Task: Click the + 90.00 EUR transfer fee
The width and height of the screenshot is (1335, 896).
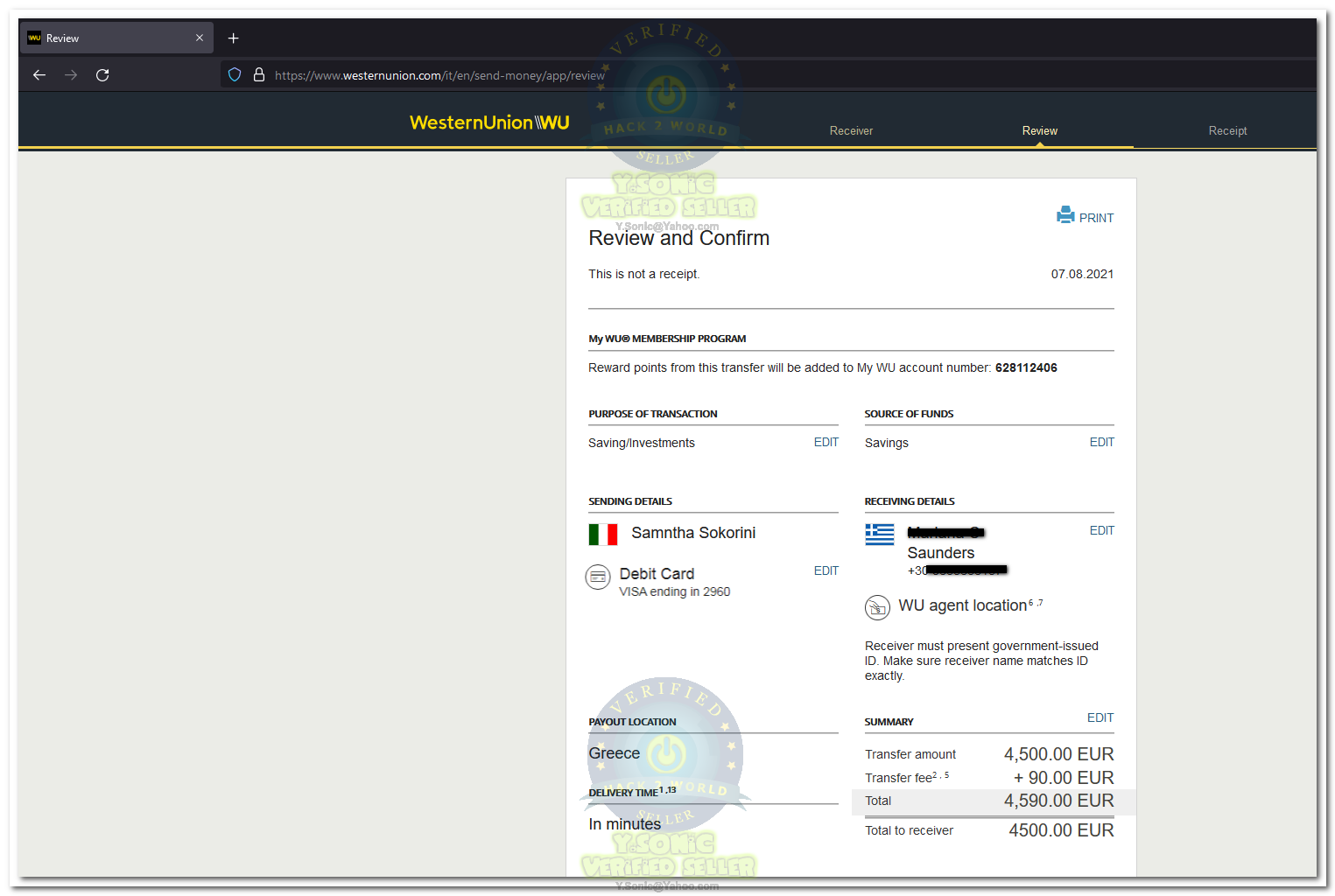Action: (x=1064, y=779)
